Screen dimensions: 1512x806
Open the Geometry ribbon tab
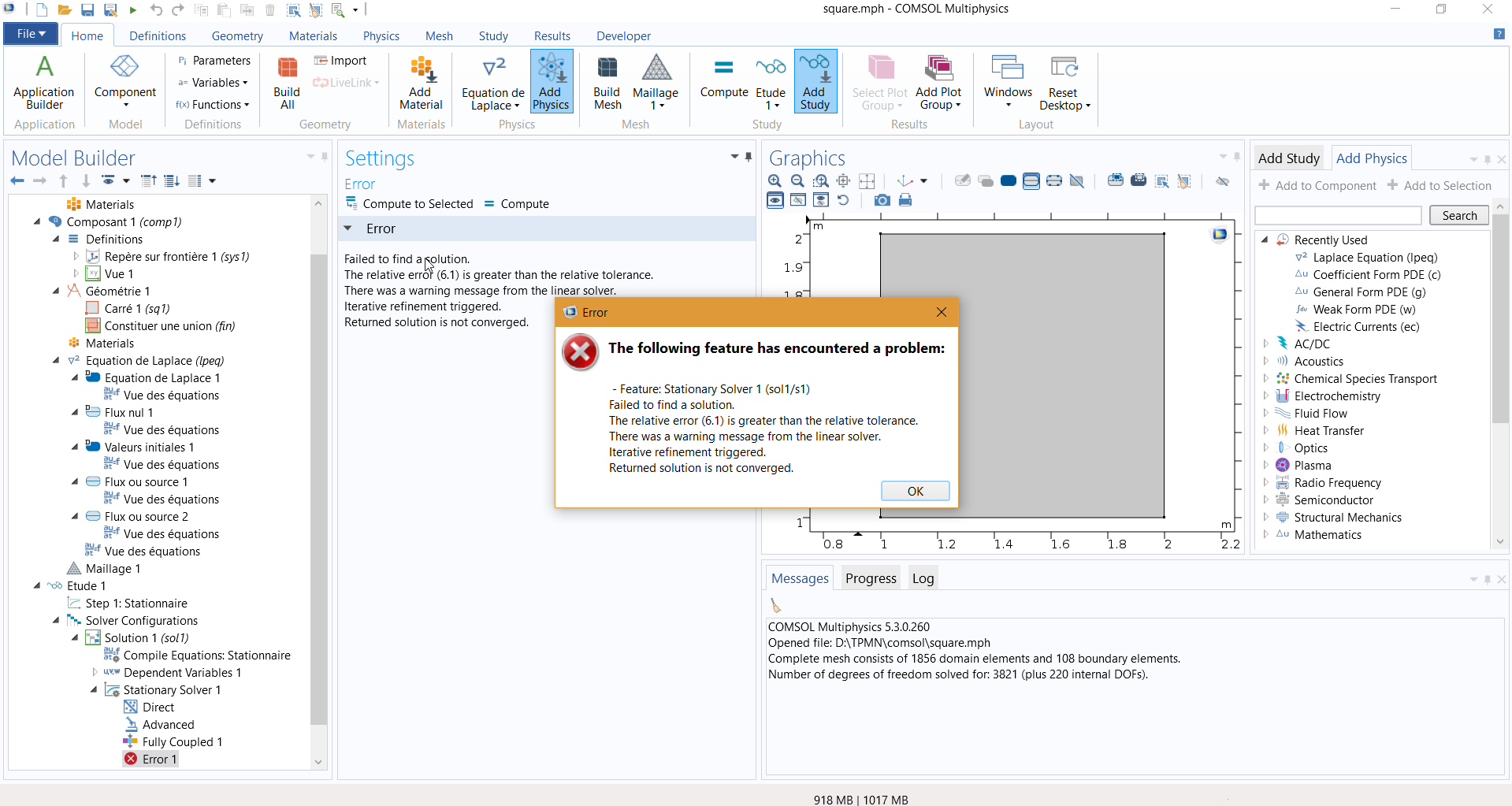(237, 36)
